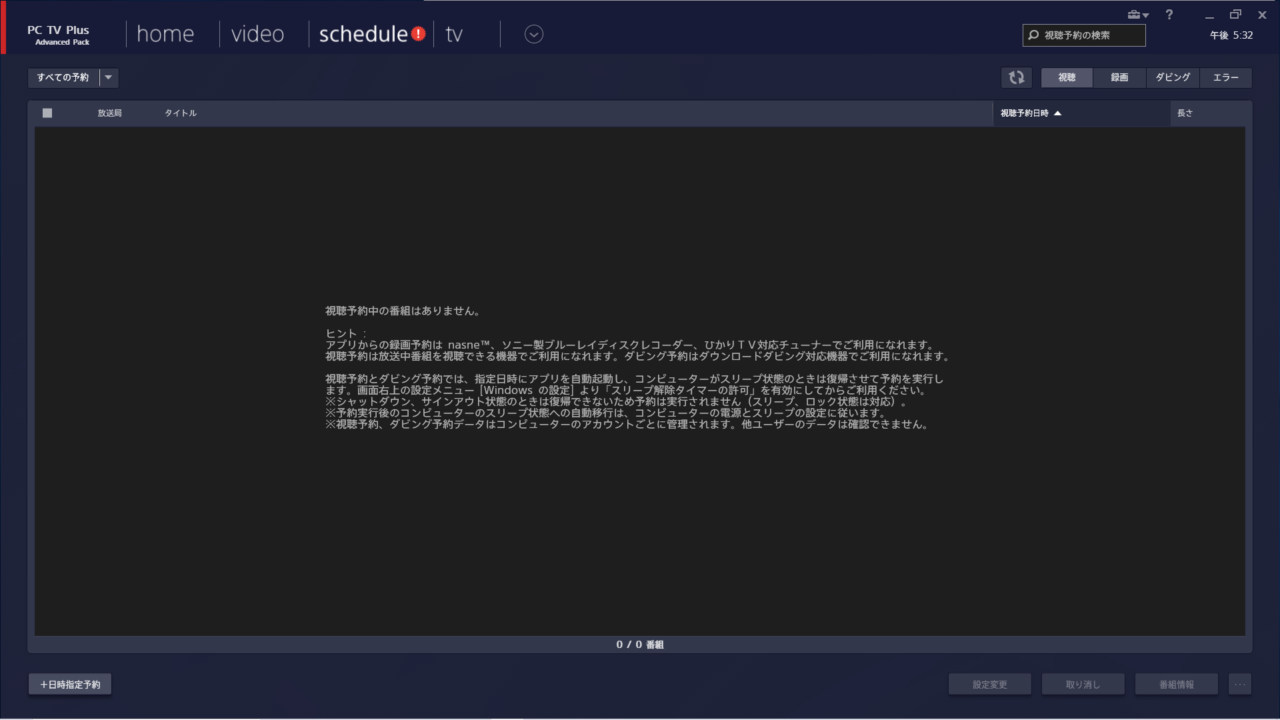
Task: Open the tv tab
Action: pos(454,34)
